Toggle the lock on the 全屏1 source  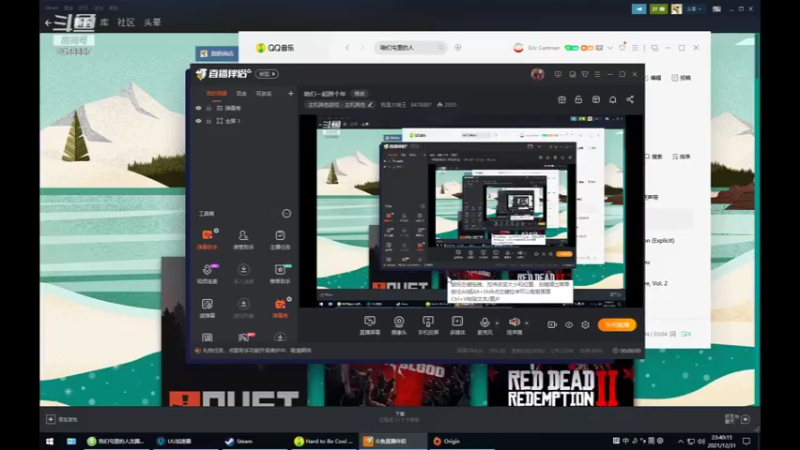pos(209,121)
